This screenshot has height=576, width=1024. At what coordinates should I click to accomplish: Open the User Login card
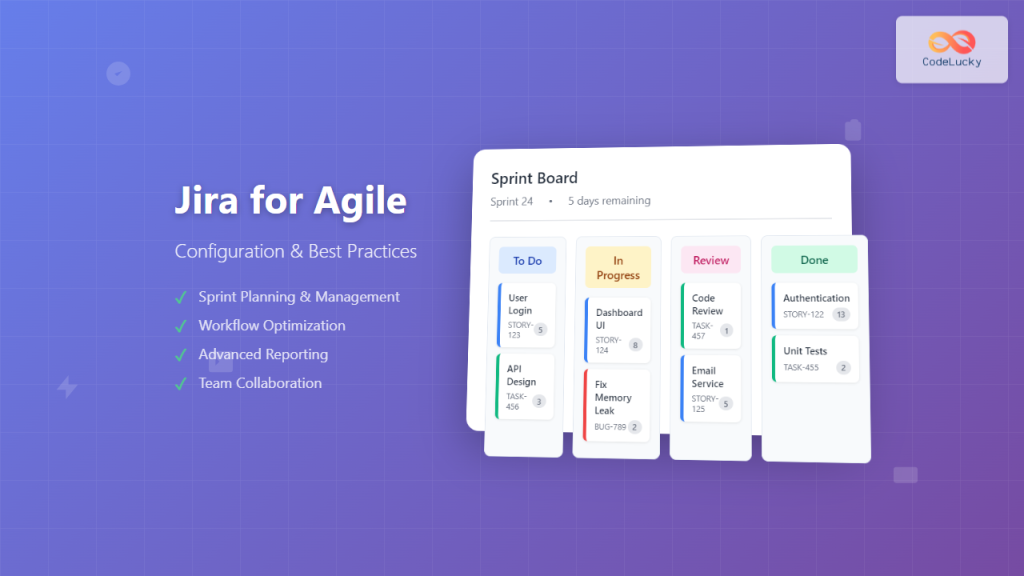[526, 311]
